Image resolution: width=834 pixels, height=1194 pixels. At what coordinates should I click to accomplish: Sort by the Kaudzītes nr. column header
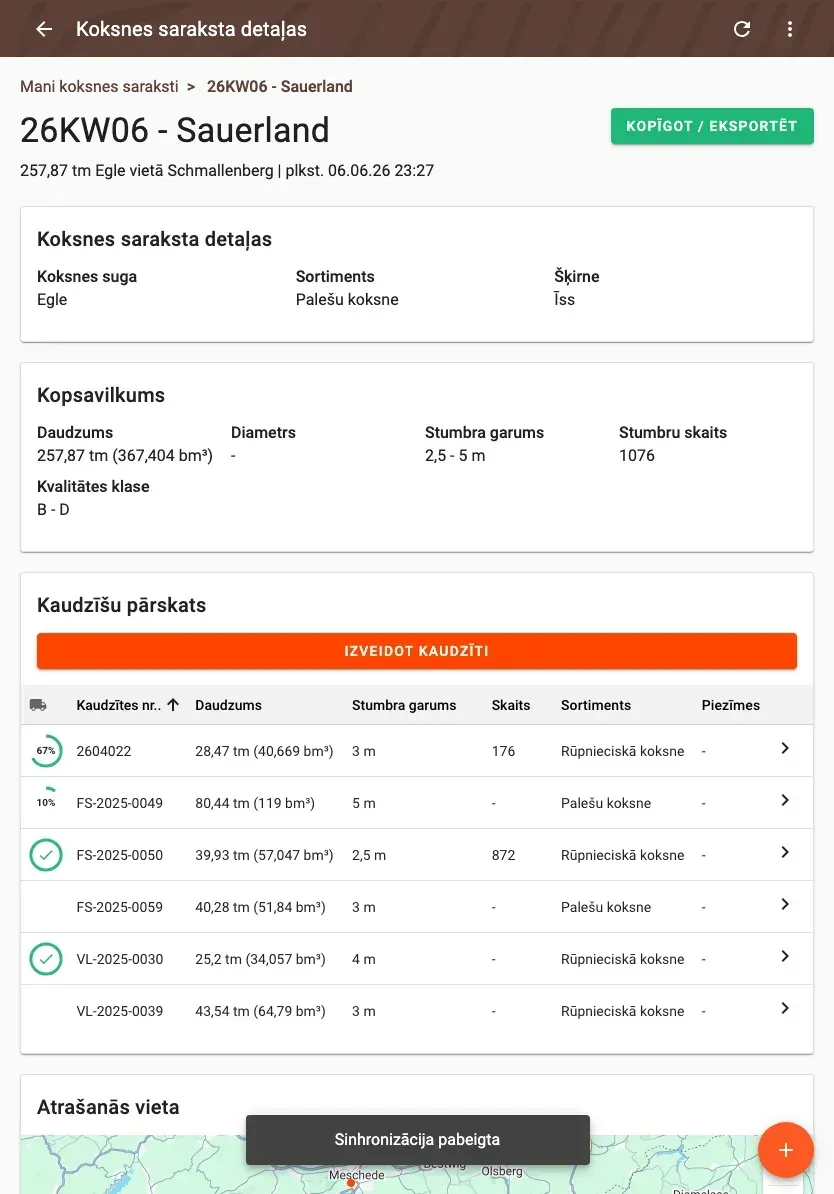tap(118, 705)
